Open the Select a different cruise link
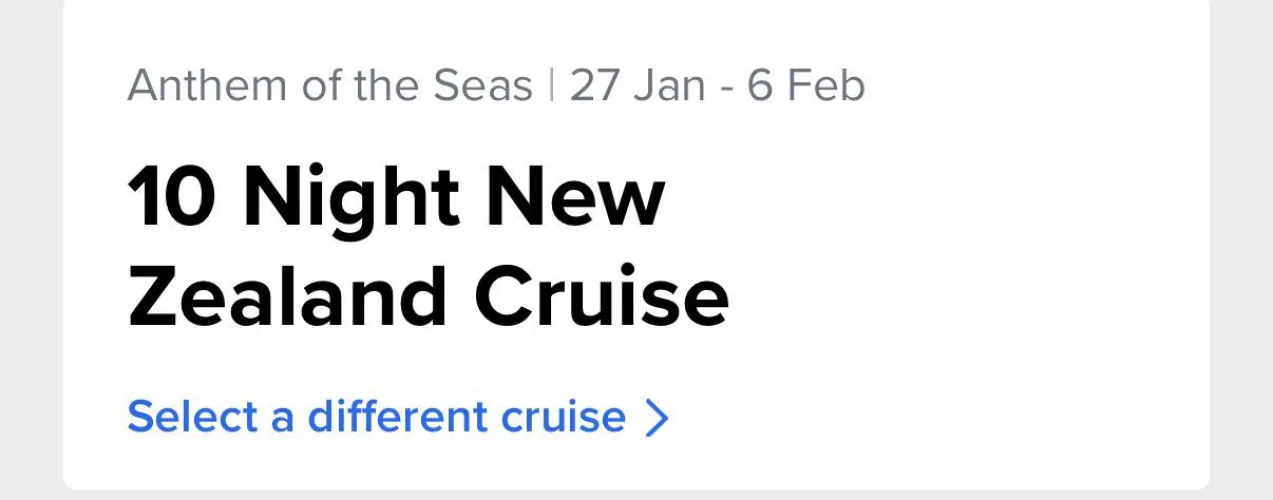Screen dimensions: 1273x500 click(x=376, y=417)
